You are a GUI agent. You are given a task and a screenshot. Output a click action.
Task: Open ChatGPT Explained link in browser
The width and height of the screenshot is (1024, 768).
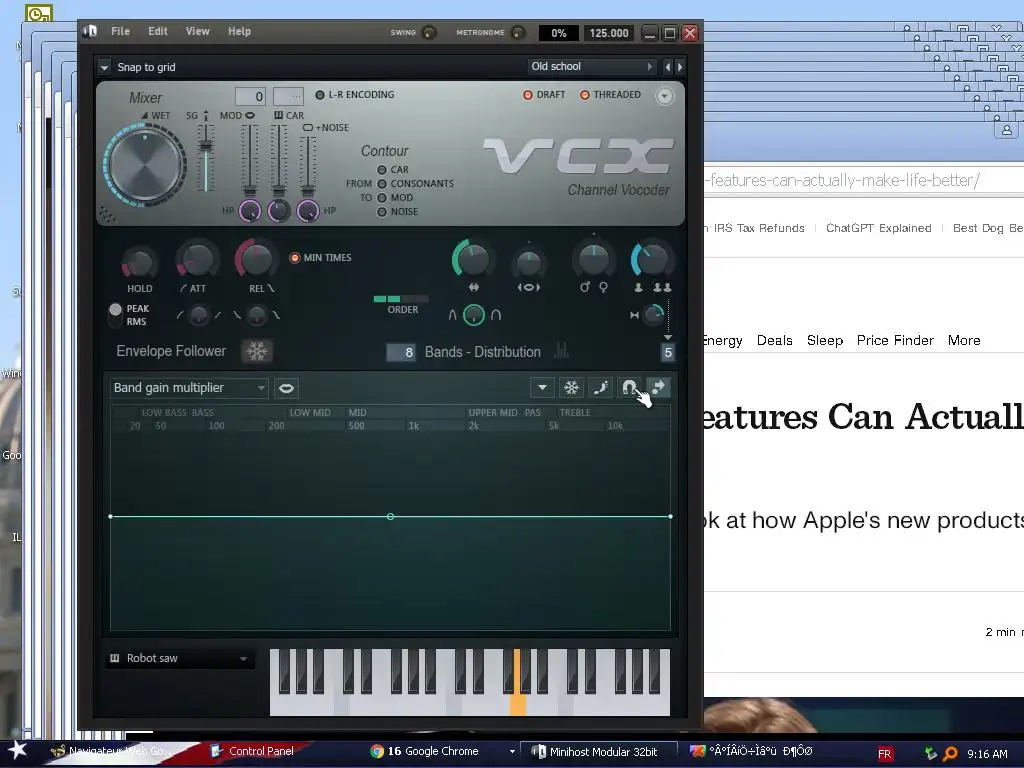point(878,228)
